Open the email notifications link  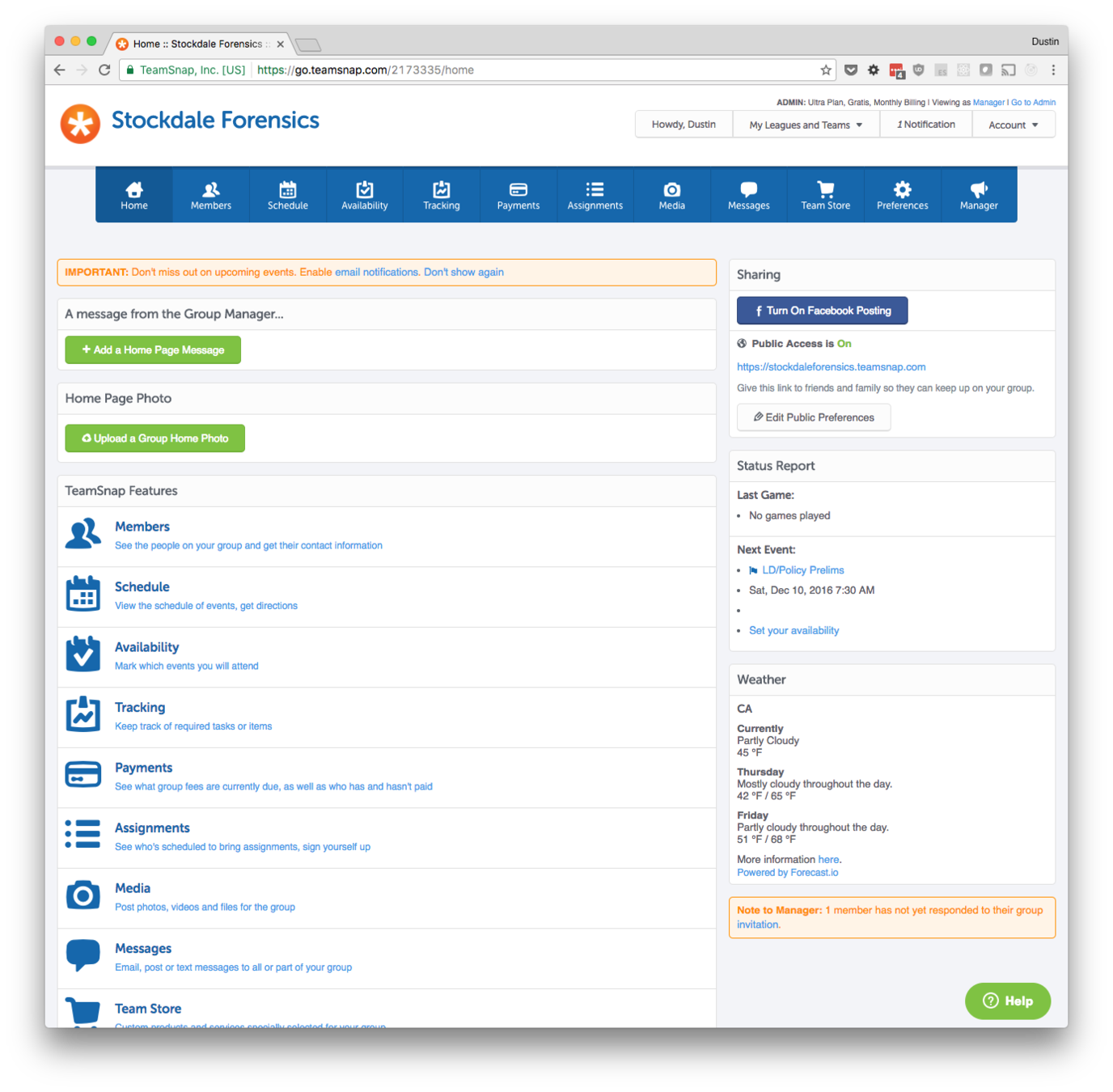(376, 273)
